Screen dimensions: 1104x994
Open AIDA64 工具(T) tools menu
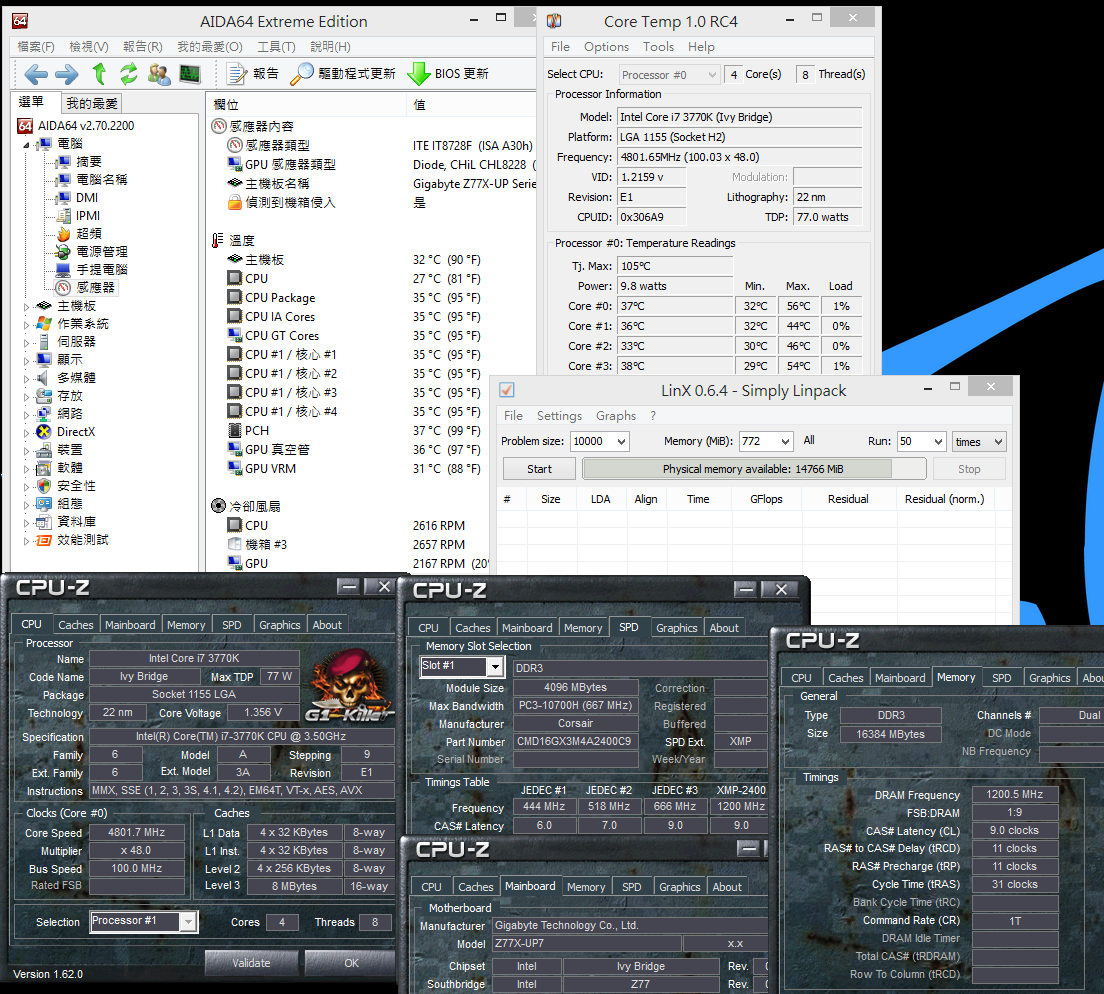tap(276, 46)
